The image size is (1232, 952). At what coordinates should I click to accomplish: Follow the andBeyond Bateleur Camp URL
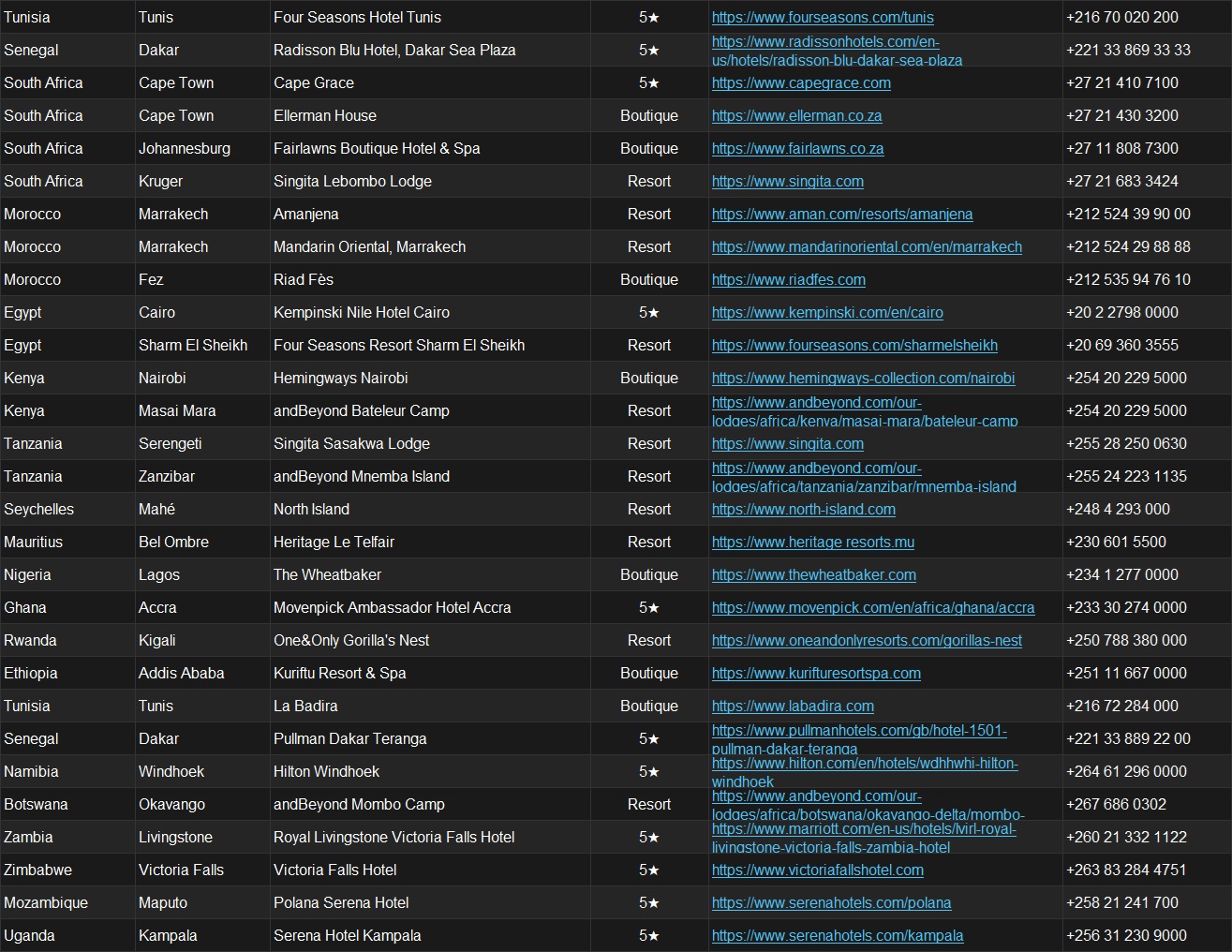click(865, 411)
